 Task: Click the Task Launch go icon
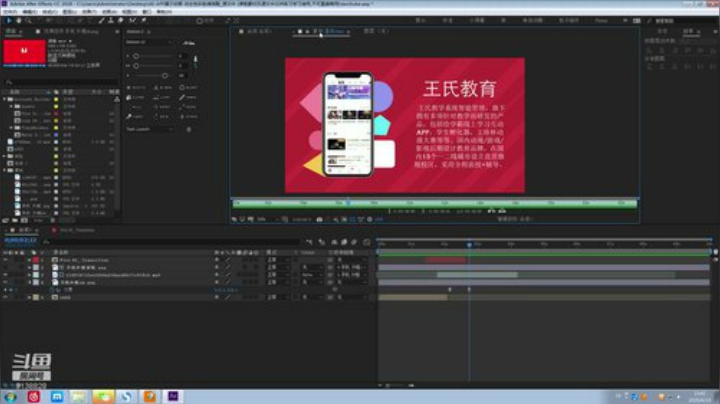[189, 129]
